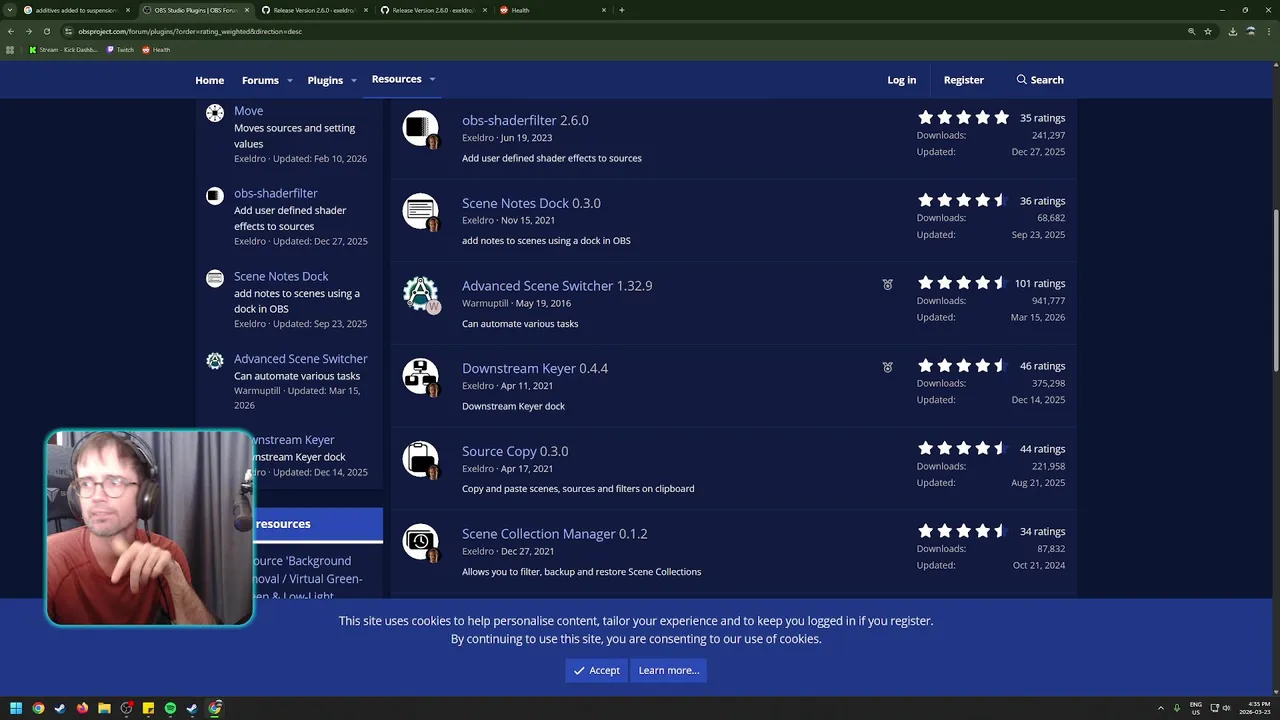The image size is (1280, 720).
Task: Expand the Resources dropdown arrow
Action: (x=432, y=79)
